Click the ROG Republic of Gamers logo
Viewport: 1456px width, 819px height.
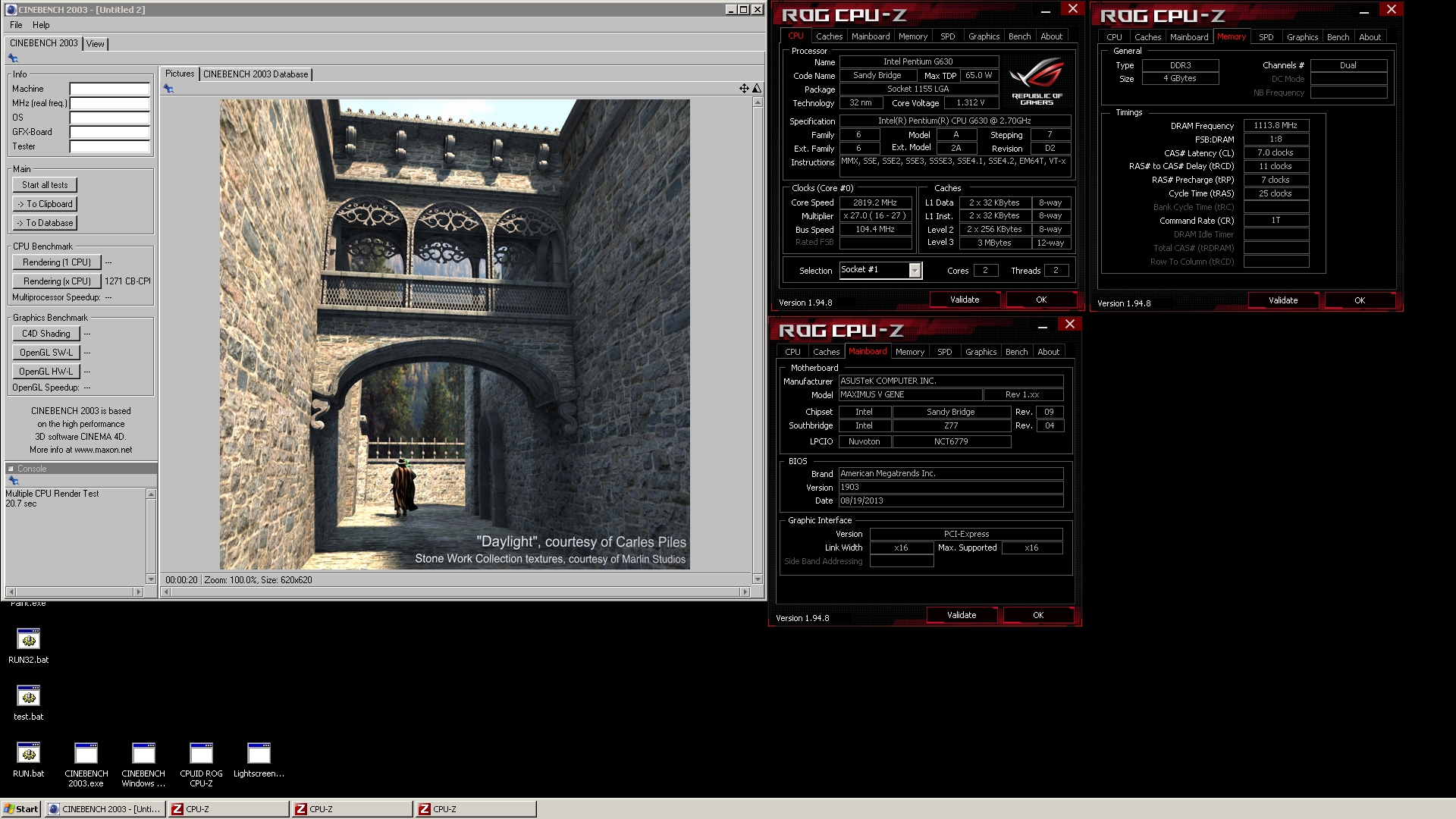coord(1037,83)
